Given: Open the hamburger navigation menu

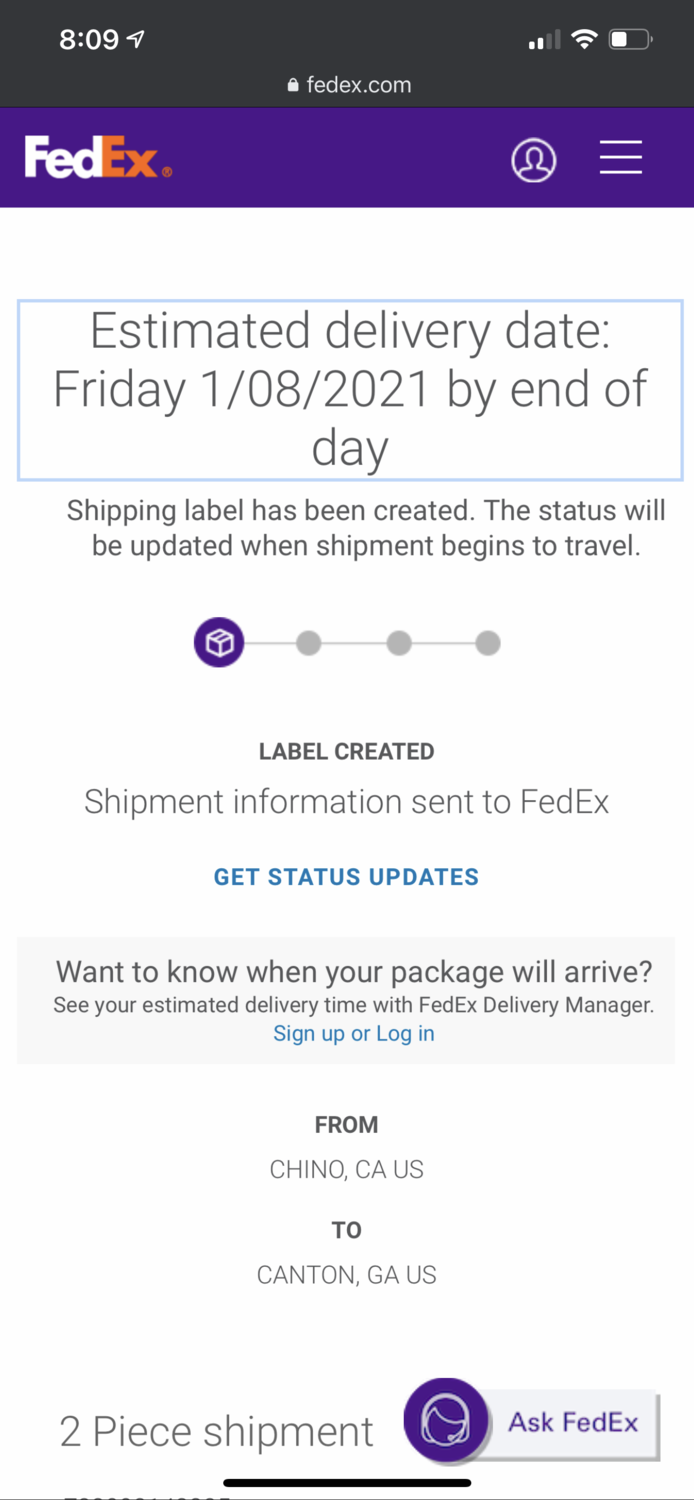Looking at the screenshot, I should tap(620, 158).
